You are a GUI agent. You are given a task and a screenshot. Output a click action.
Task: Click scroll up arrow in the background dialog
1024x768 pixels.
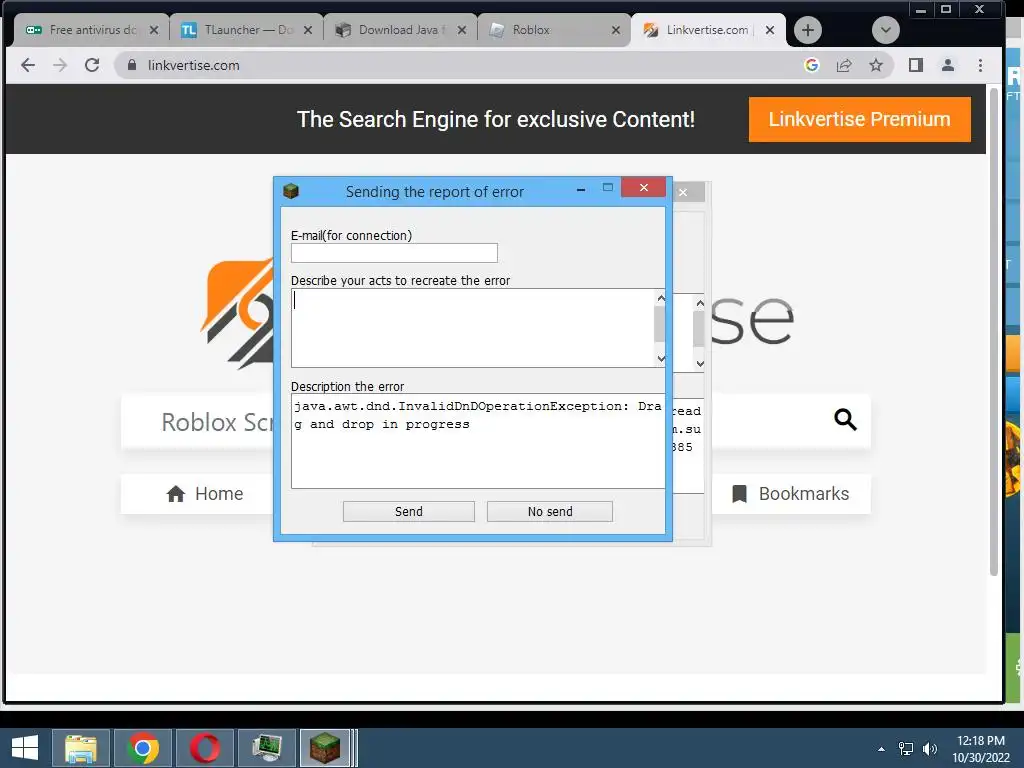click(700, 303)
